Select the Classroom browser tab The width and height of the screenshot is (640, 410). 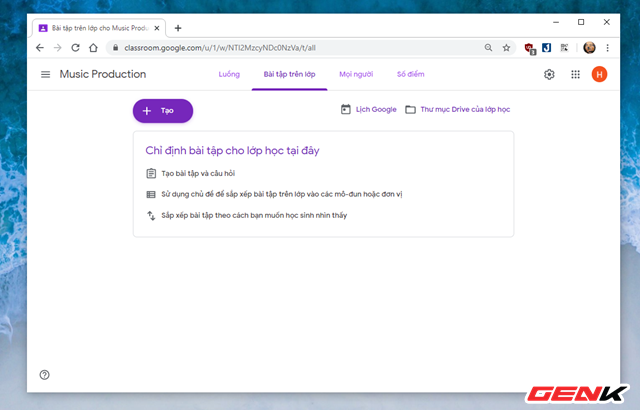coord(99,28)
